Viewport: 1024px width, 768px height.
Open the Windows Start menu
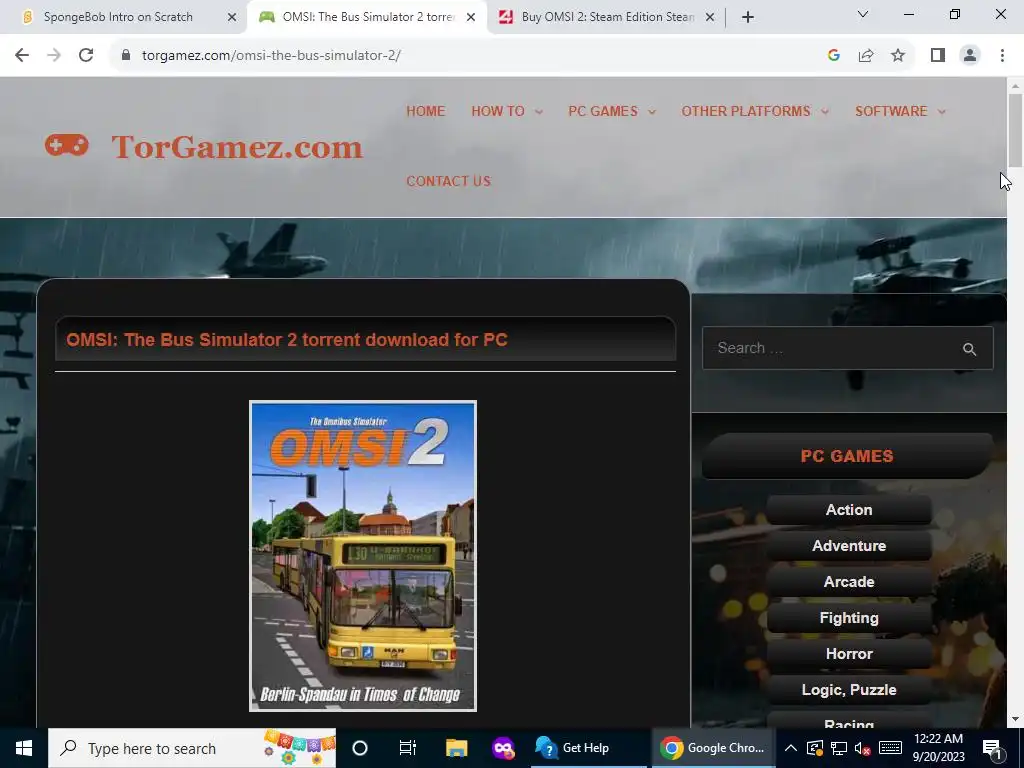(24, 748)
